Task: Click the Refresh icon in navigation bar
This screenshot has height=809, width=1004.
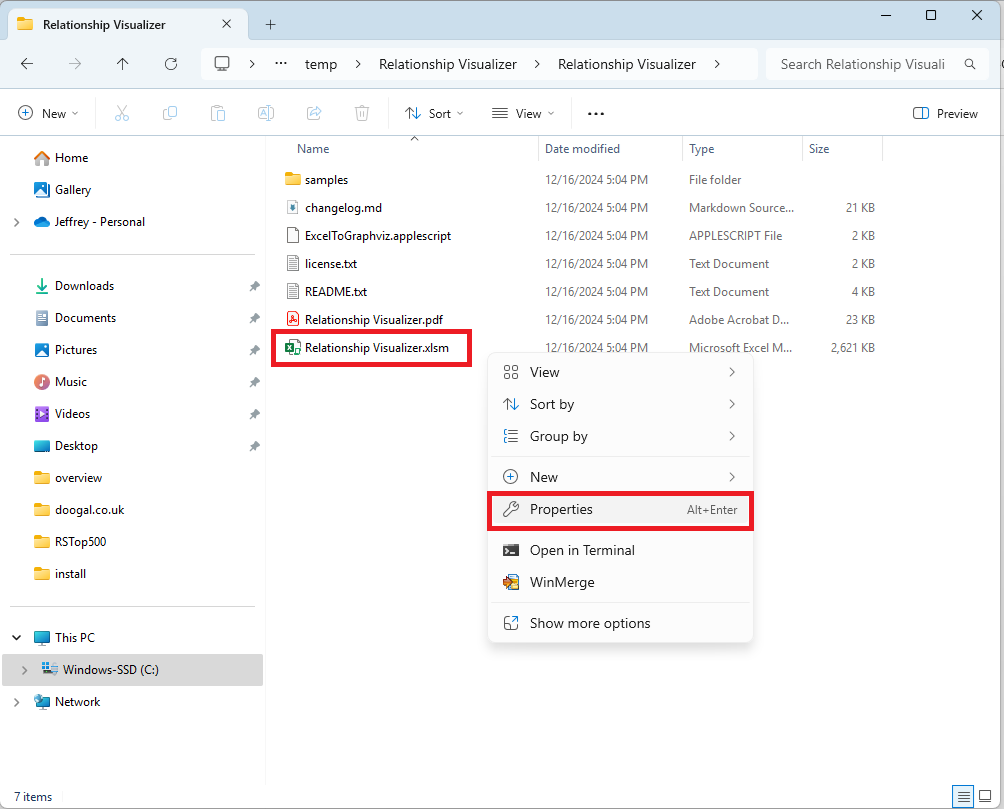Action: pyautogui.click(x=171, y=64)
